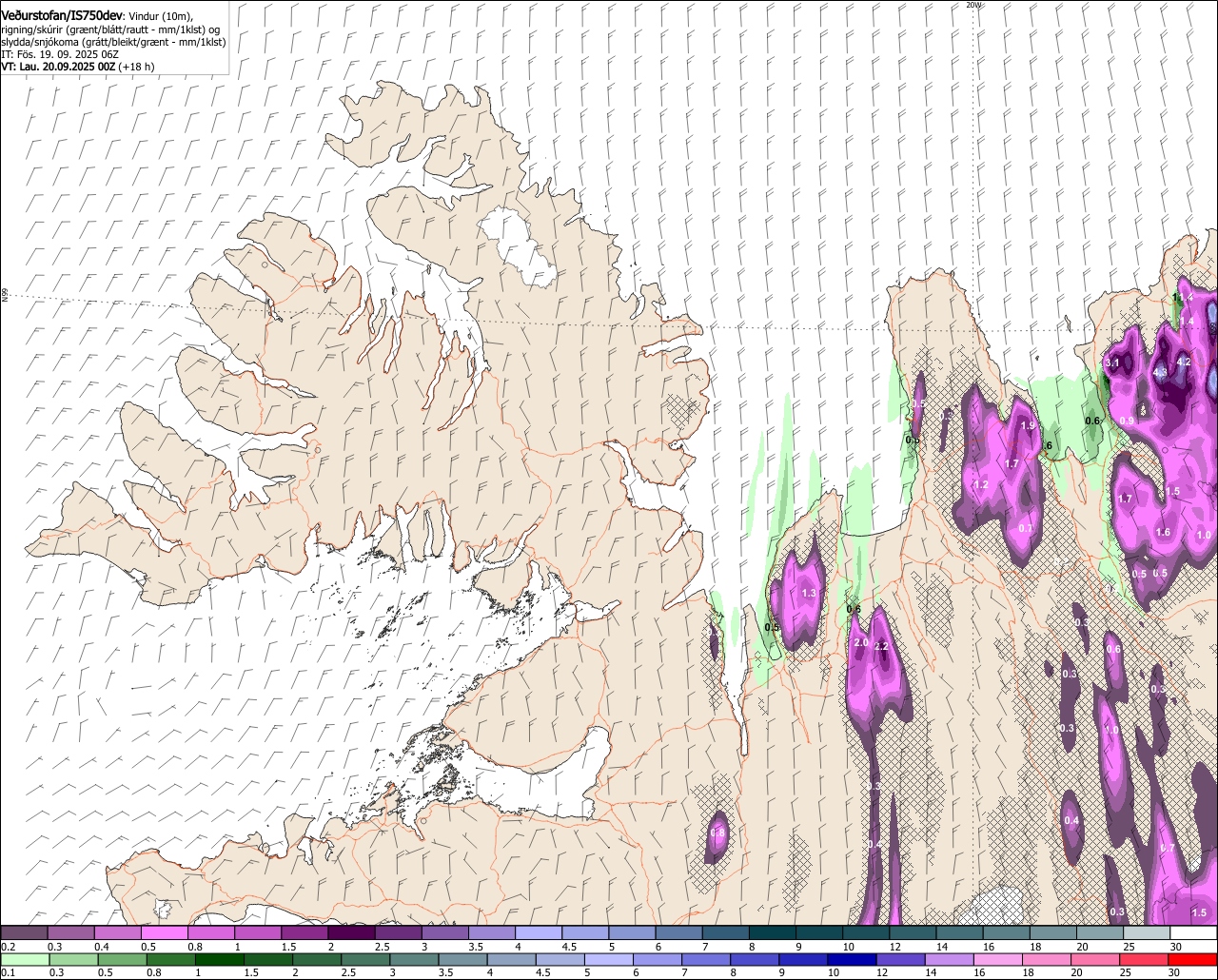1218x980 pixels.
Task: Select the pale green swatch above the 0.1 label
Action: 25,960
